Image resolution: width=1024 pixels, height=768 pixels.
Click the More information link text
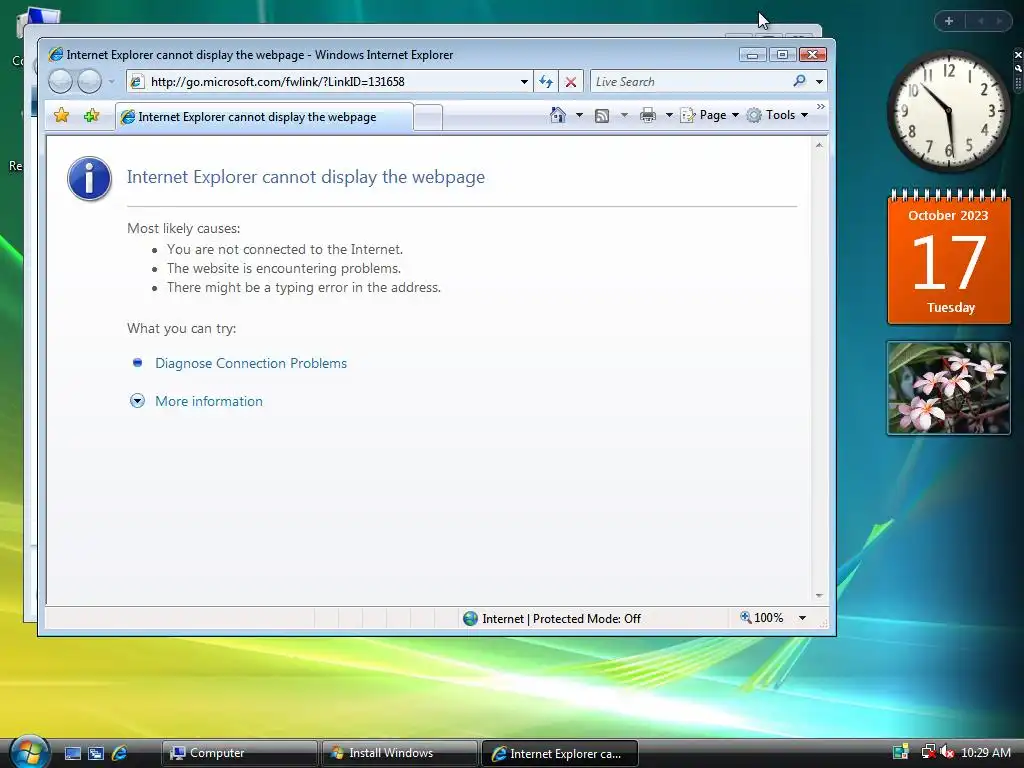click(x=209, y=401)
